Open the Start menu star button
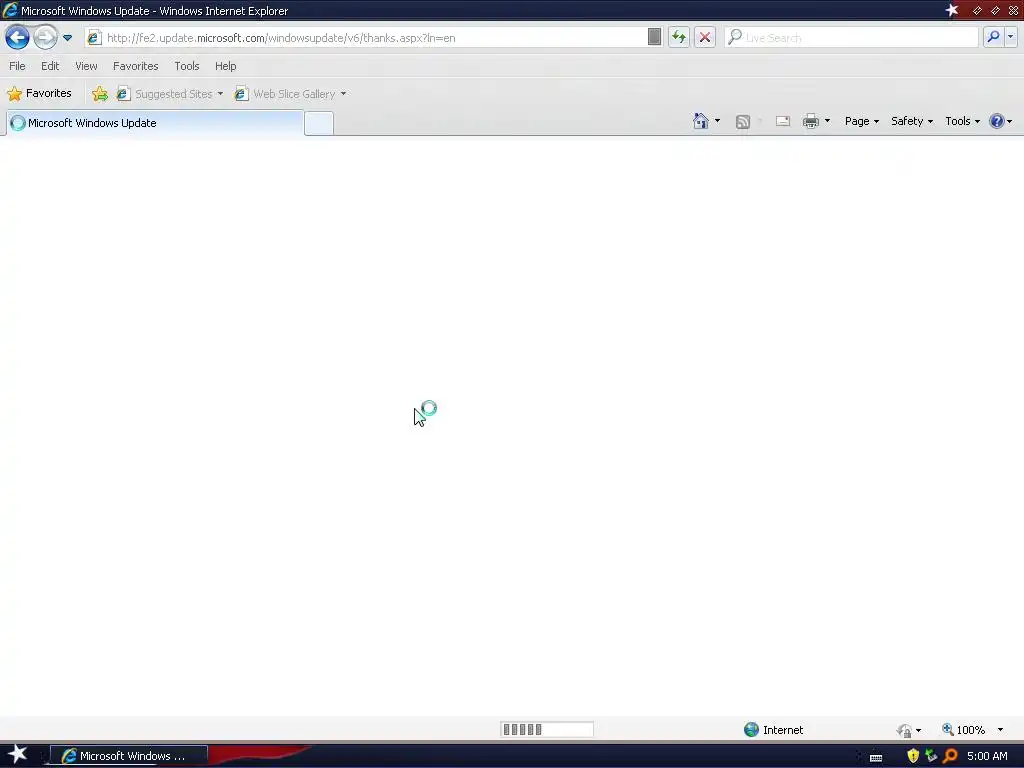Screen dimensions: 1024x768 18,755
